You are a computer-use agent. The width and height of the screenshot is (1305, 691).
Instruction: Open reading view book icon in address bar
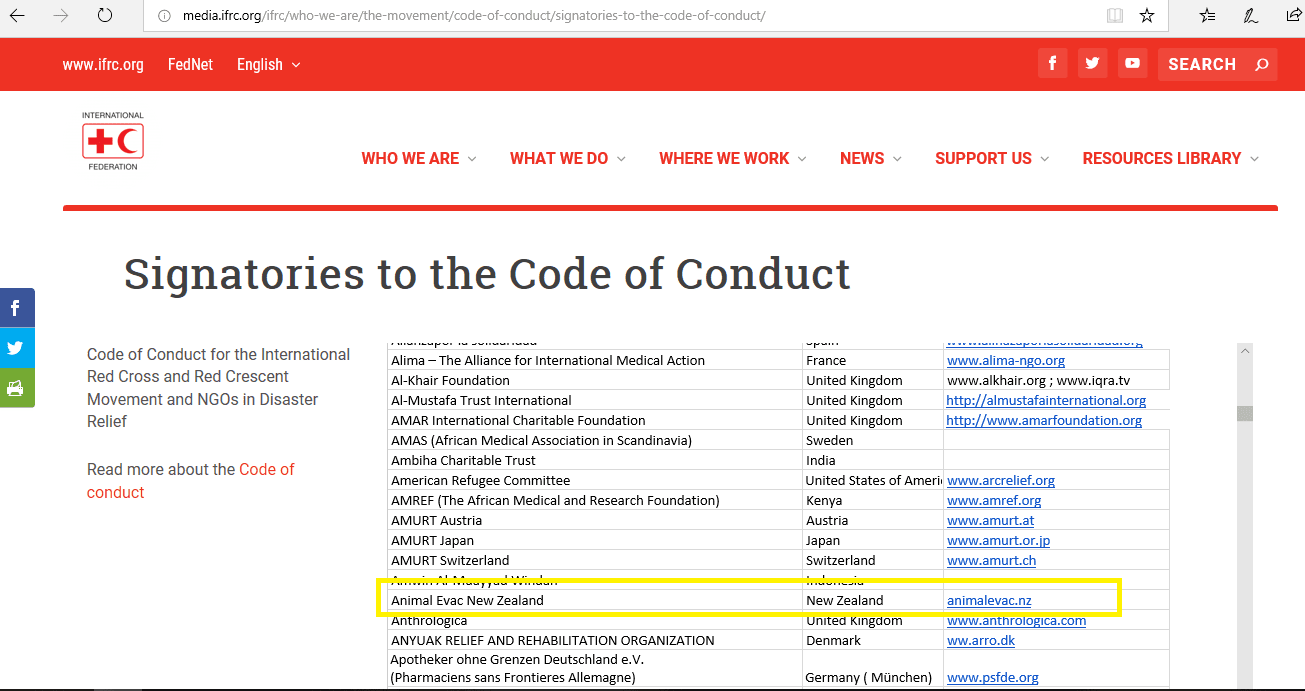tap(1115, 16)
